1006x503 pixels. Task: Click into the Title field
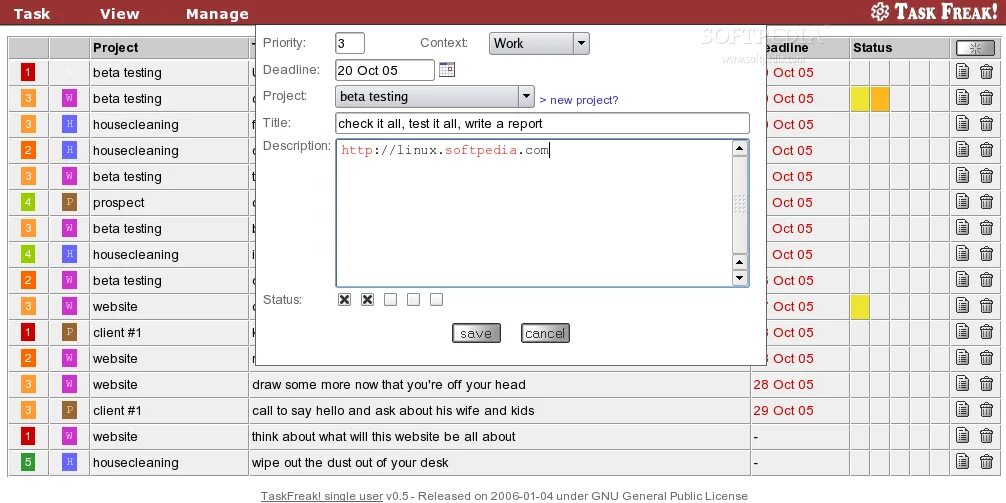pos(542,123)
